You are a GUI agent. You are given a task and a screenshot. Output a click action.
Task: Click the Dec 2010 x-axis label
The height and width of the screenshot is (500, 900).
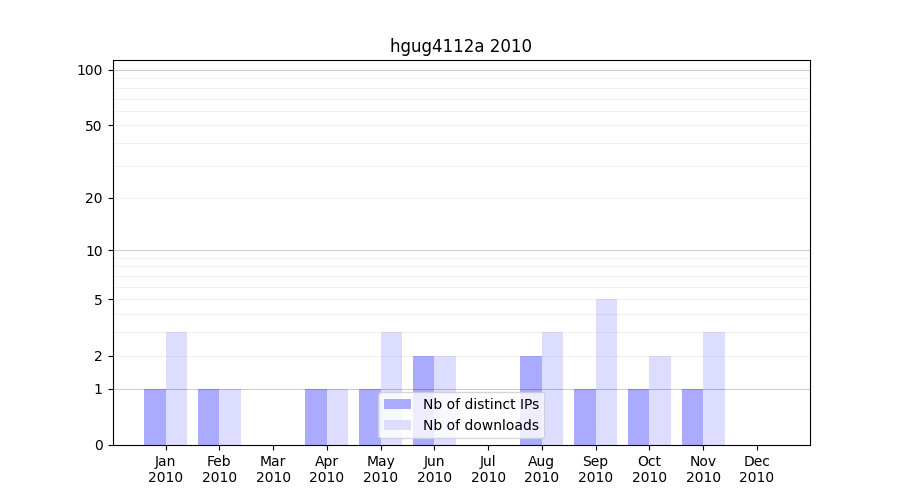pos(757,469)
